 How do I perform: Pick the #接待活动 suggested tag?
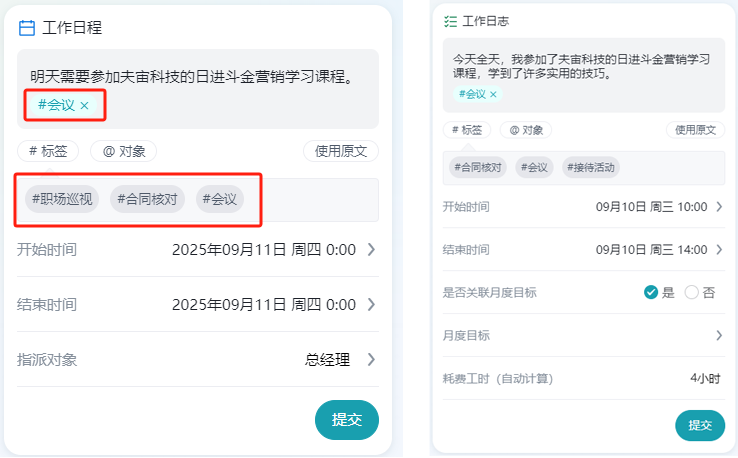[591, 167]
